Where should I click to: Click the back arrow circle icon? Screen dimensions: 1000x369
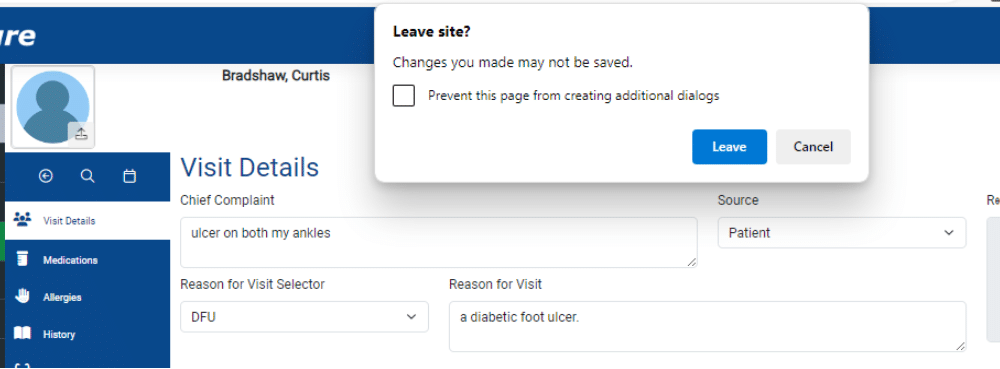coord(46,176)
